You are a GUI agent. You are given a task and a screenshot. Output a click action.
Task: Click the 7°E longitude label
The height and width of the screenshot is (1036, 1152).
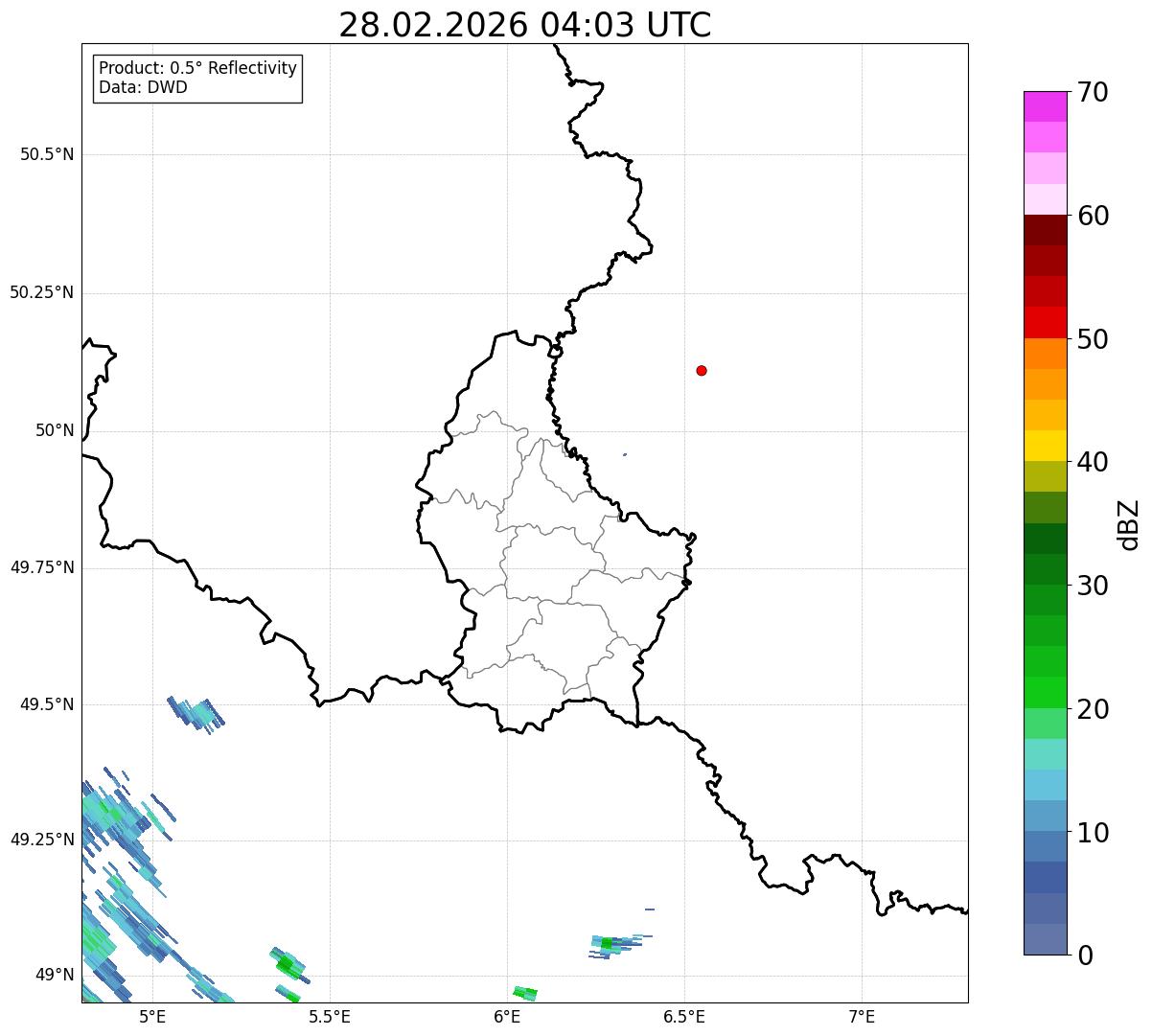(x=862, y=1016)
